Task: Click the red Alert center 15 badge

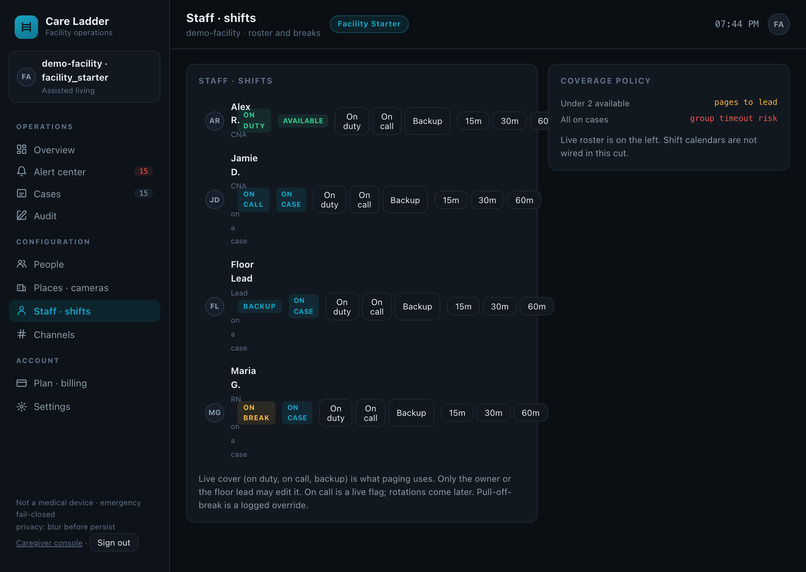Action: tap(143, 171)
